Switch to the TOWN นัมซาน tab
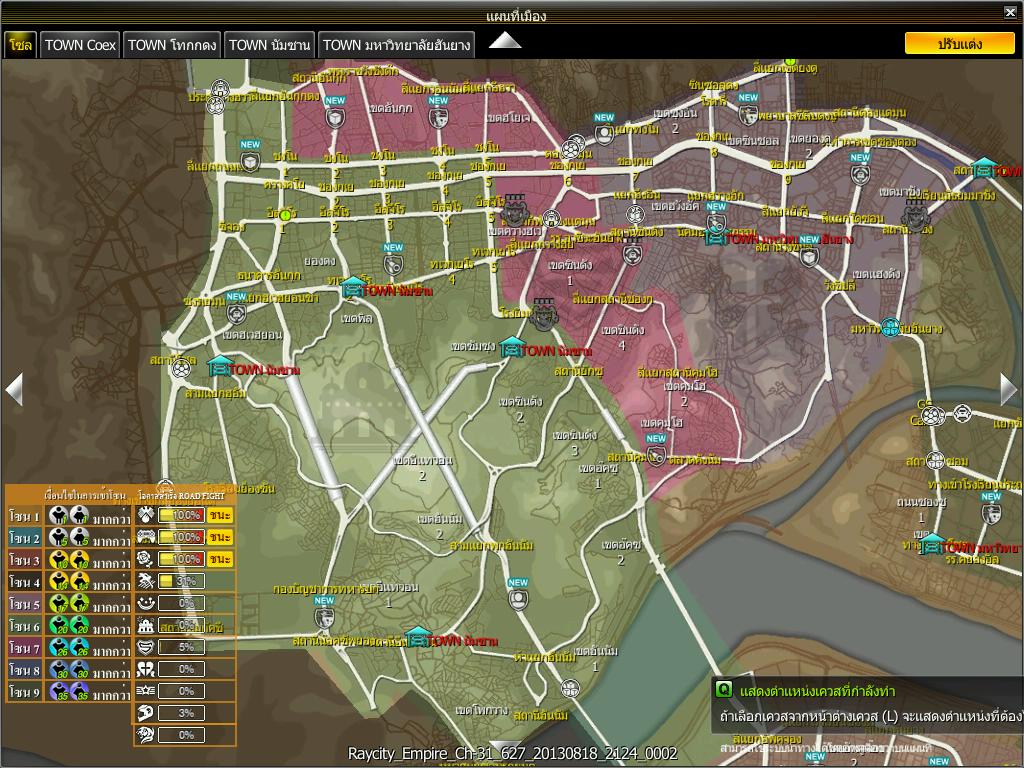This screenshot has height=768, width=1024. coord(269,45)
